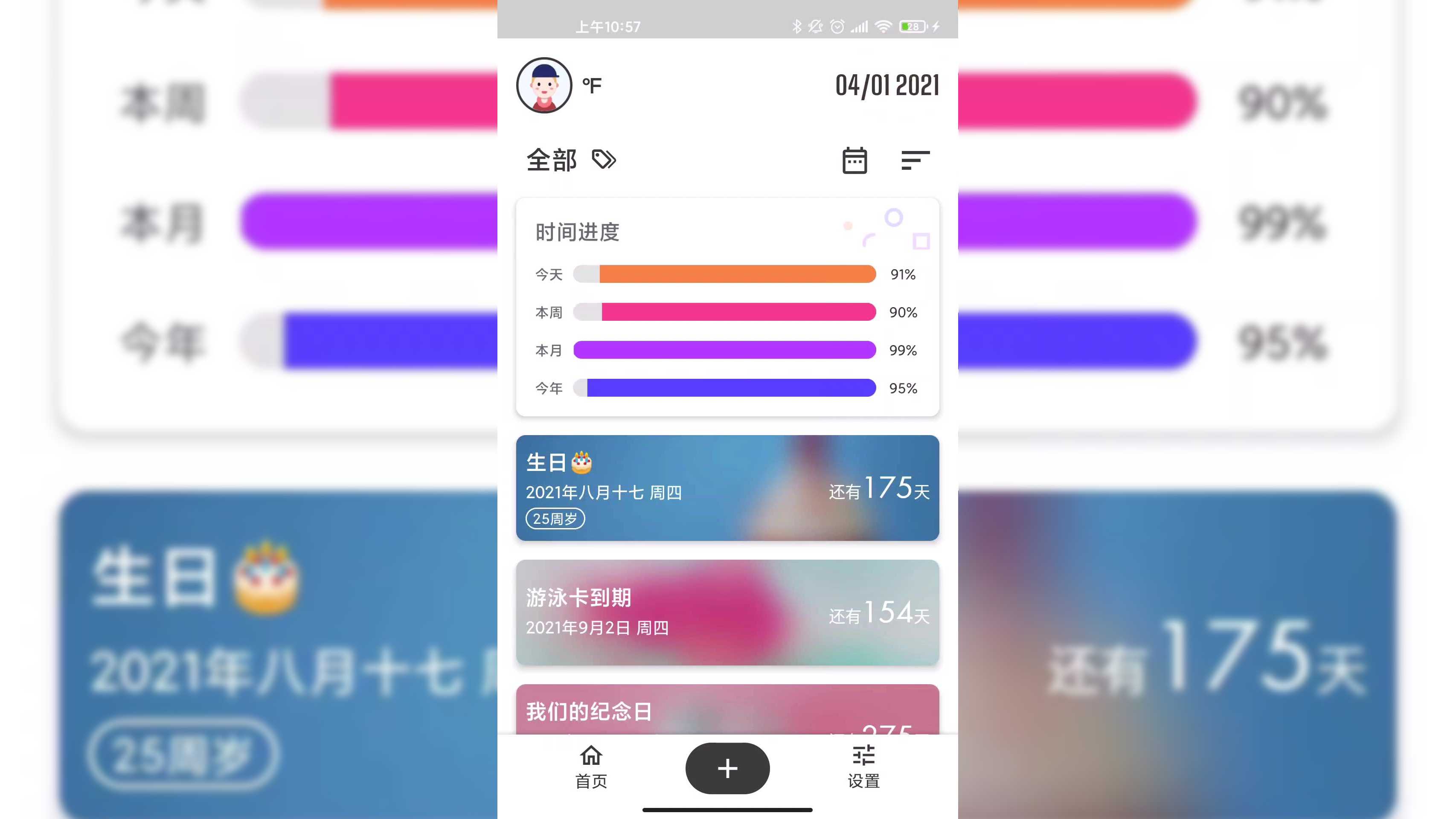Toggle visibility of circle icon in 时间进度
The image size is (1456, 819).
[x=893, y=218]
